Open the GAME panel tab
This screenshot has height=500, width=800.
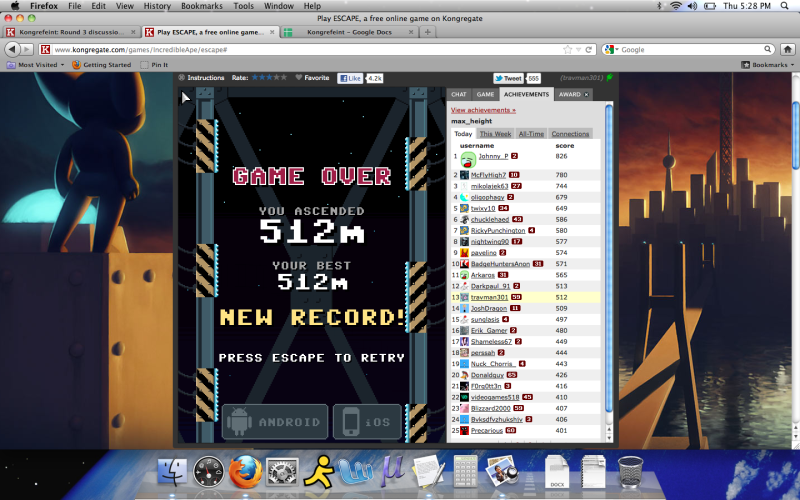click(x=485, y=94)
